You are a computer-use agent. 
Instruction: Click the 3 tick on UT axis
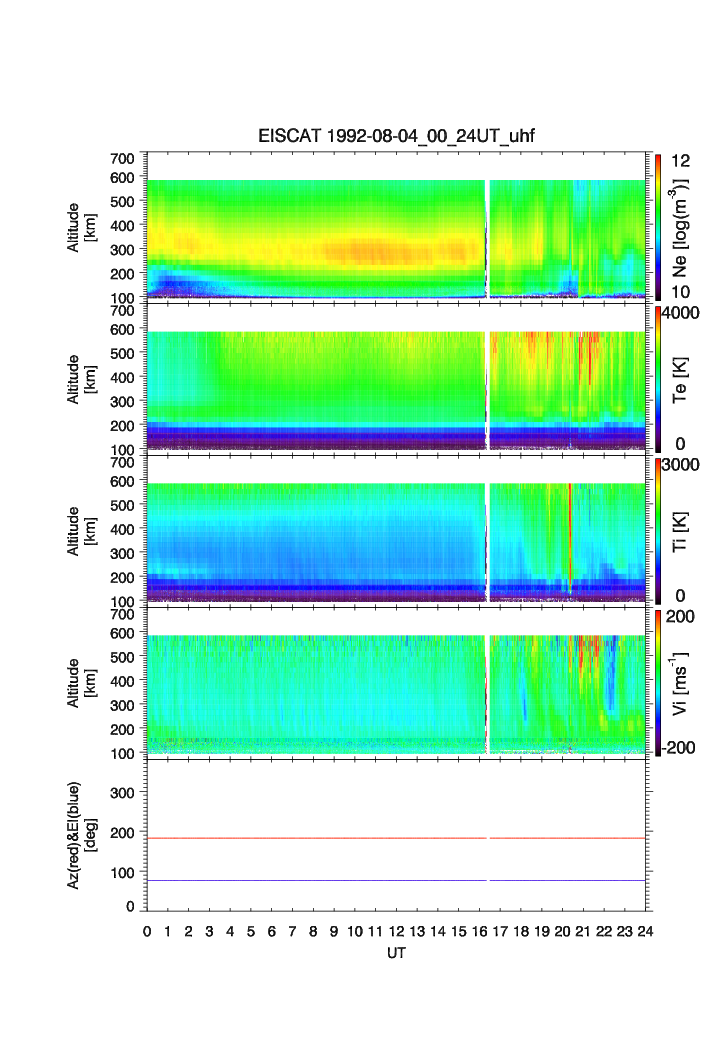click(x=210, y=931)
